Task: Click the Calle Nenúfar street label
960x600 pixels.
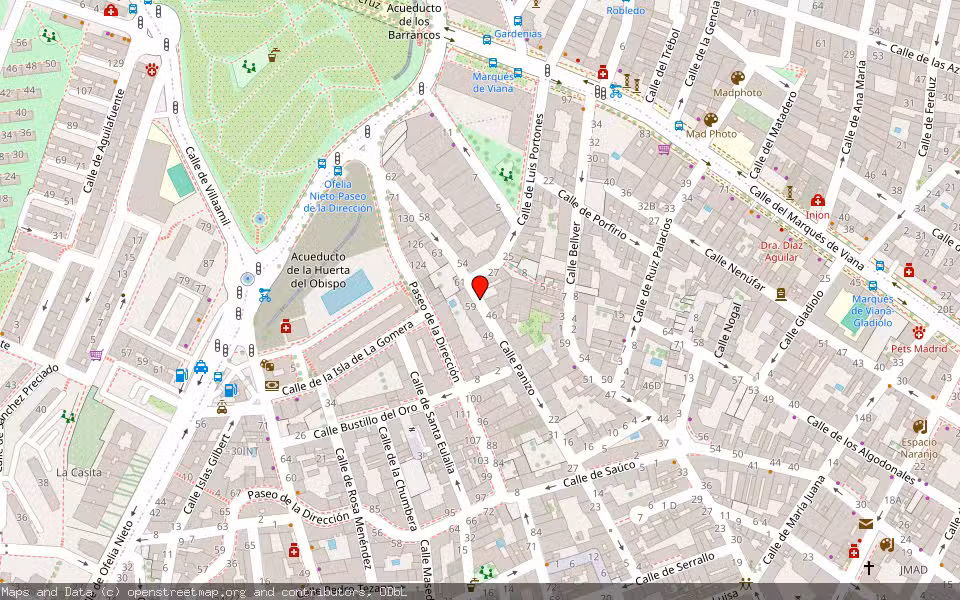Action: (x=735, y=270)
